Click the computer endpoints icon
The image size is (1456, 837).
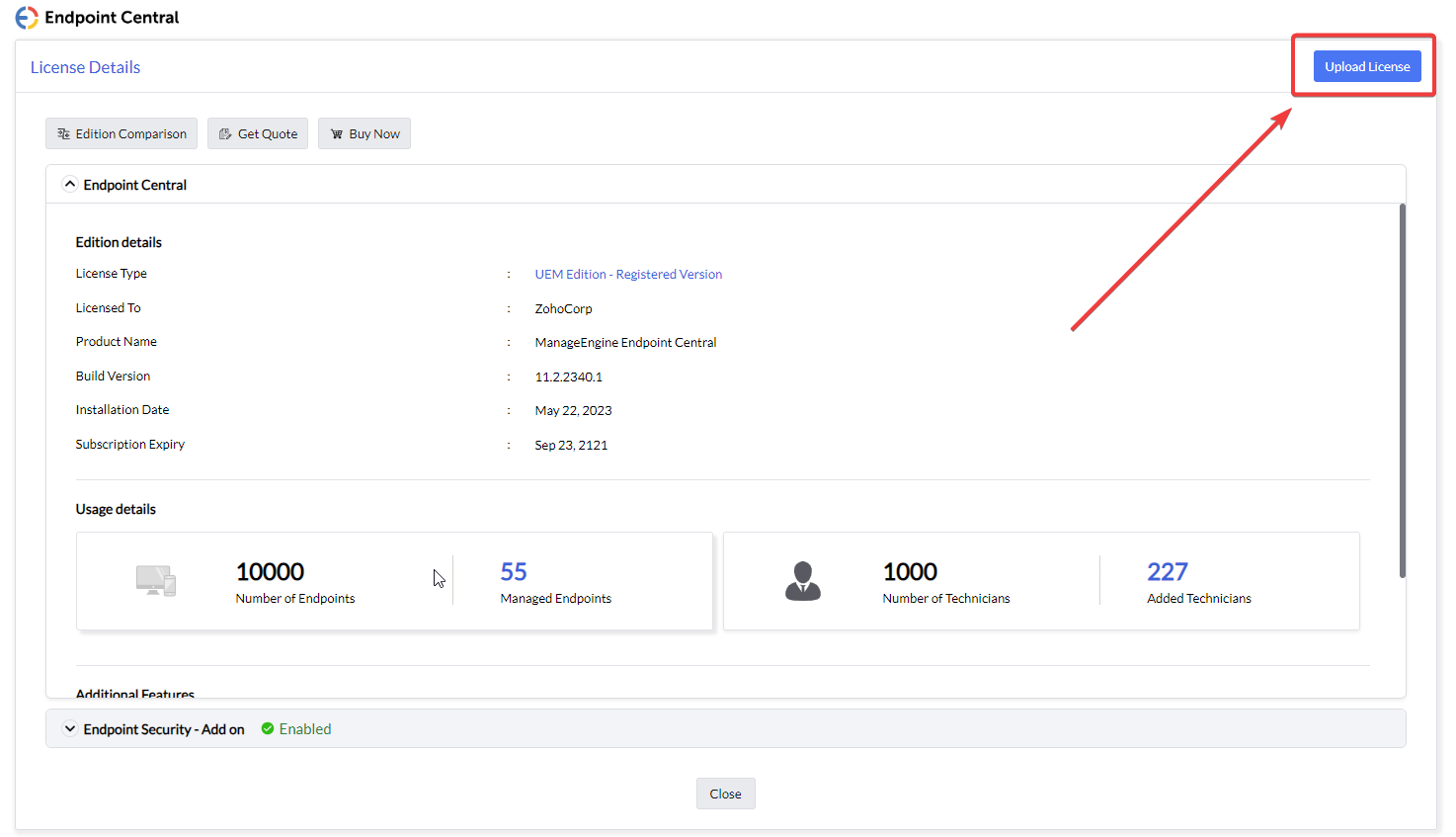(156, 581)
